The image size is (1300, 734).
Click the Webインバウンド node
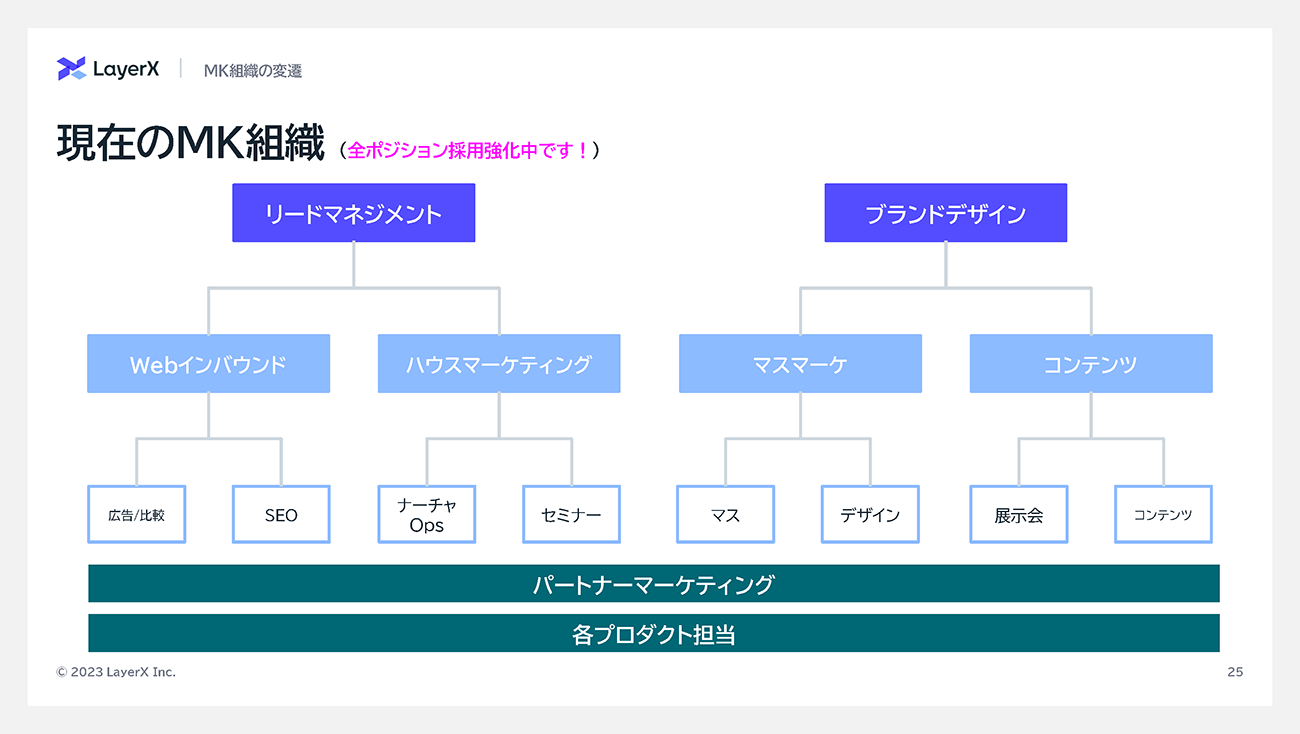208,364
